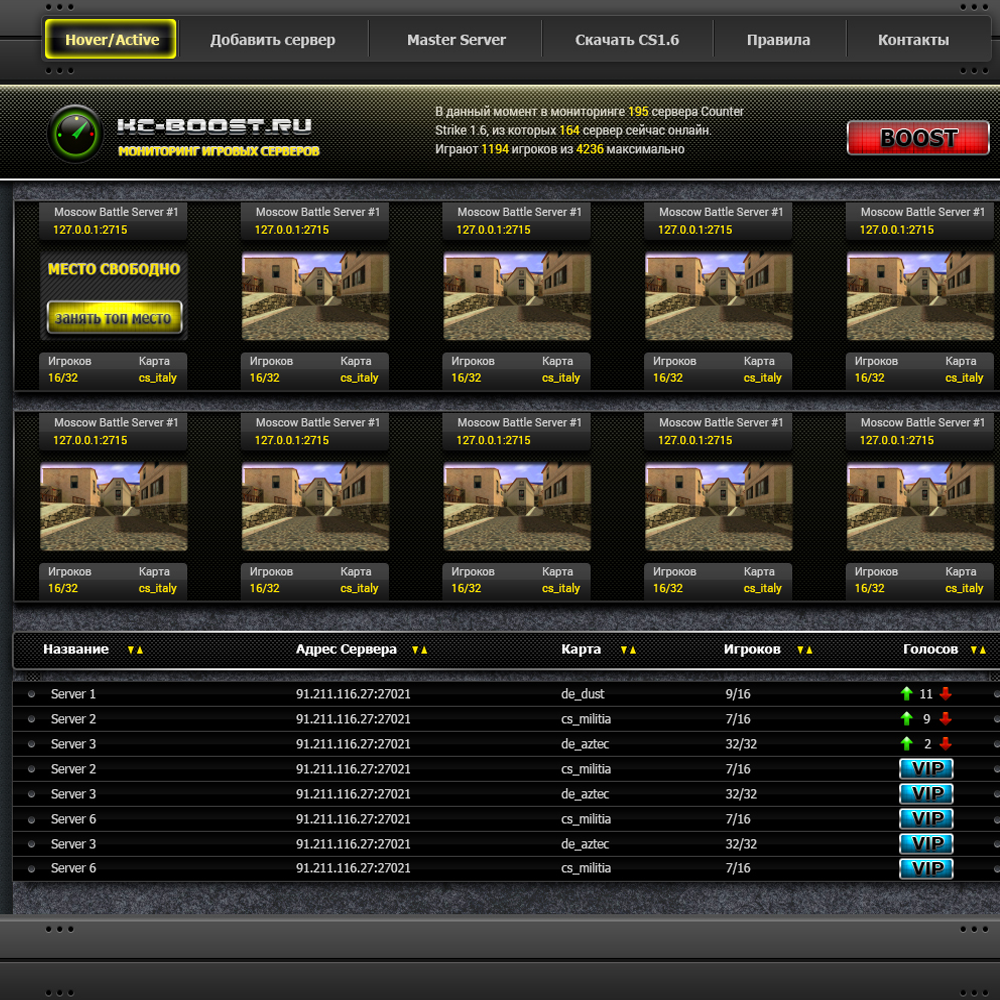Viewport: 1000px width, 1000px height.
Task: Go to Master Server page
Action: (x=456, y=40)
